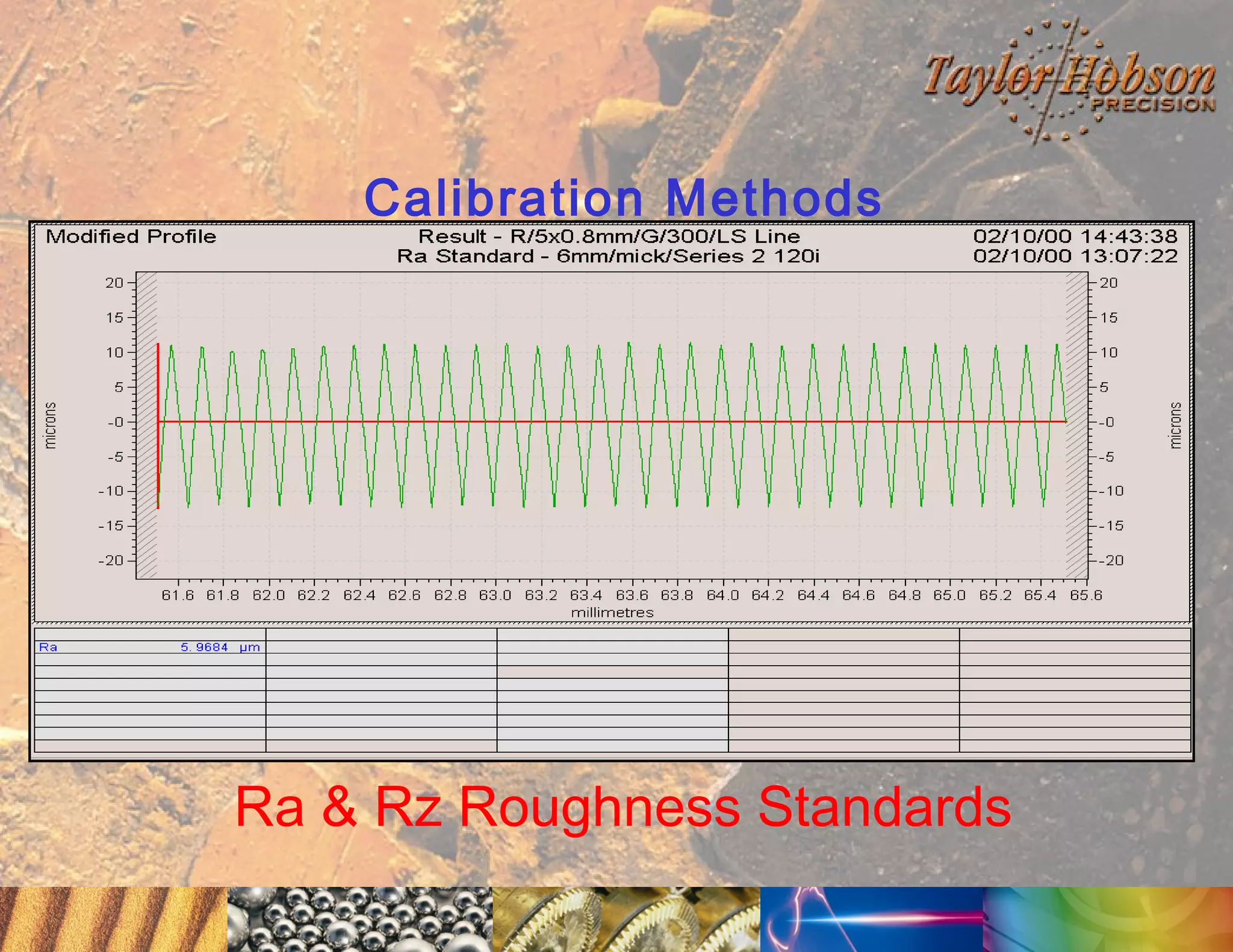Click the left hatched end-region of the chart
Image resolution: width=1233 pixels, height=952 pixels.
pos(147,425)
